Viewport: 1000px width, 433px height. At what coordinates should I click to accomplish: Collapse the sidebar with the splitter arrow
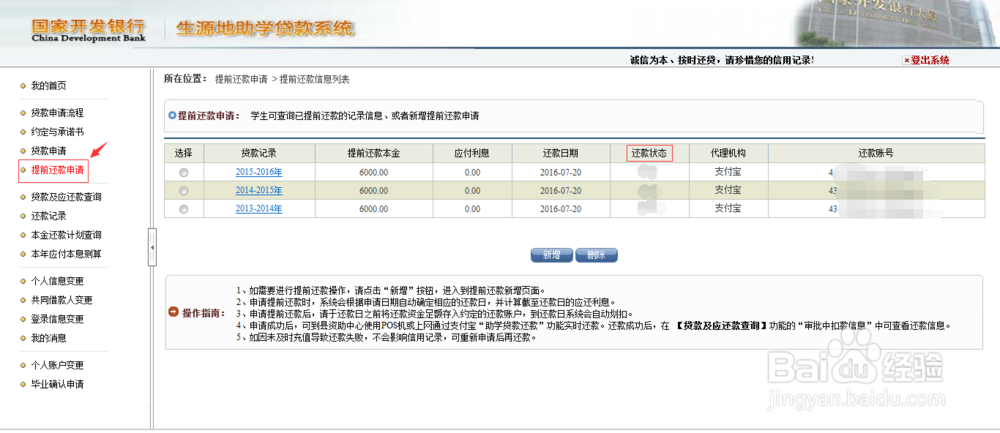[152, 247]
